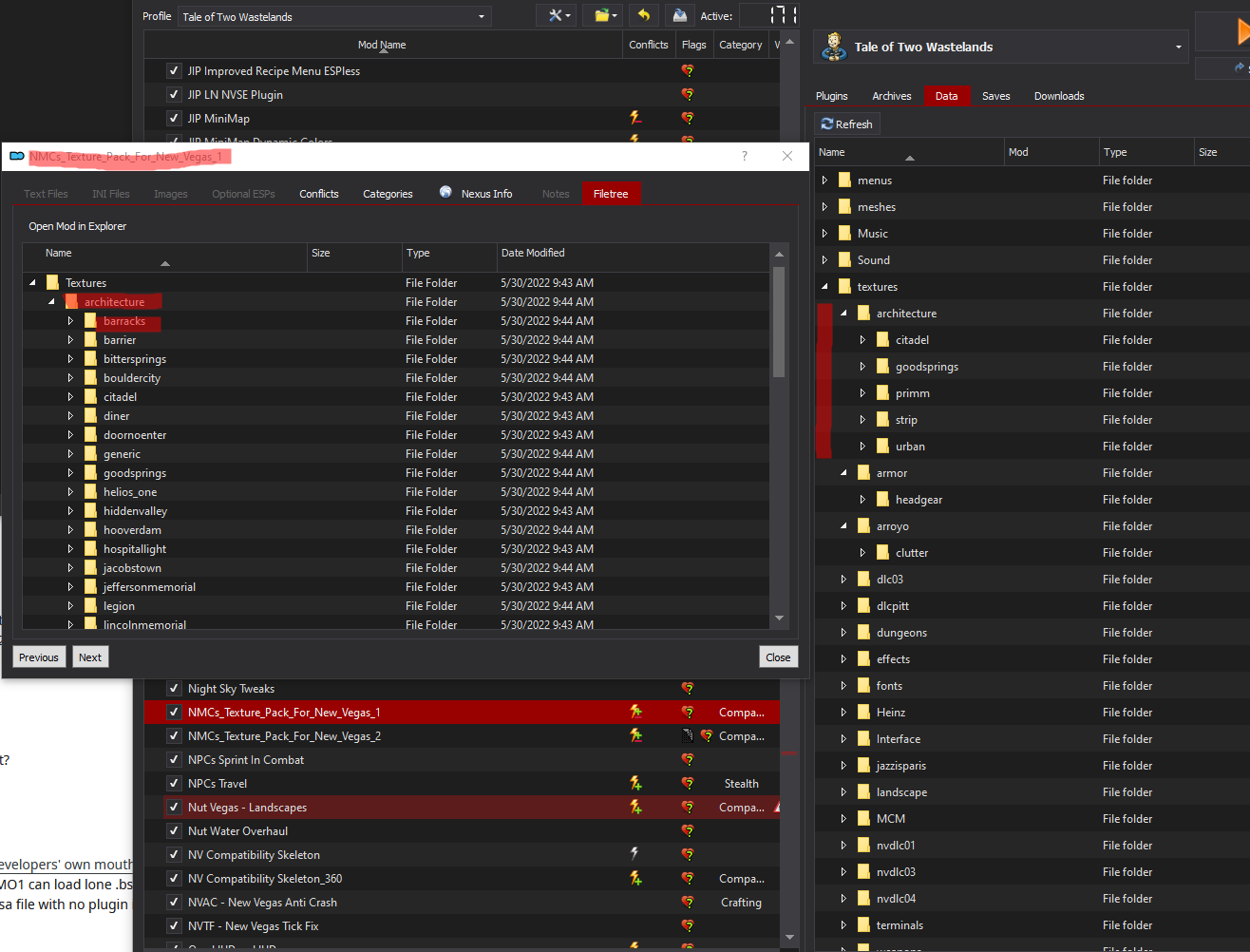Click the Refresh button in Data panel
The height and width of the screenshot is (952, 1250).
pyautogui.click(x=846, y=124)
